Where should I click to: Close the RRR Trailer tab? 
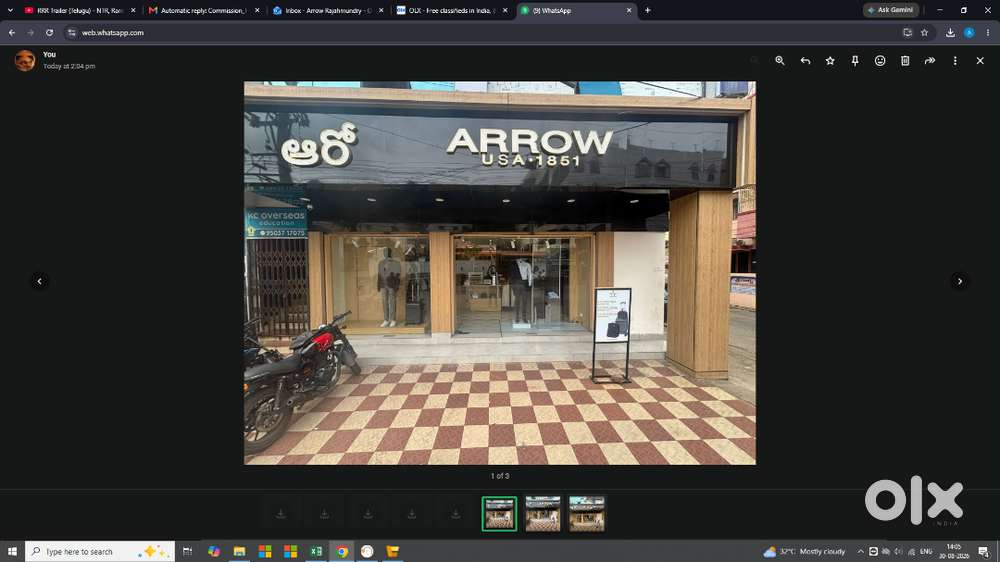pos(133,10)
